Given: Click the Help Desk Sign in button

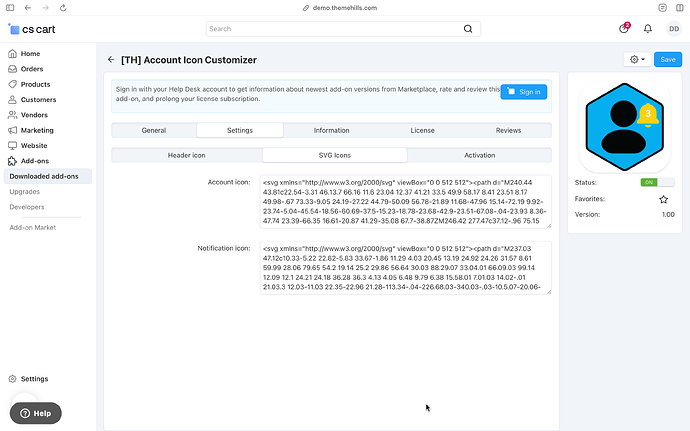Looking at the screenshot, I should (524, 92).
